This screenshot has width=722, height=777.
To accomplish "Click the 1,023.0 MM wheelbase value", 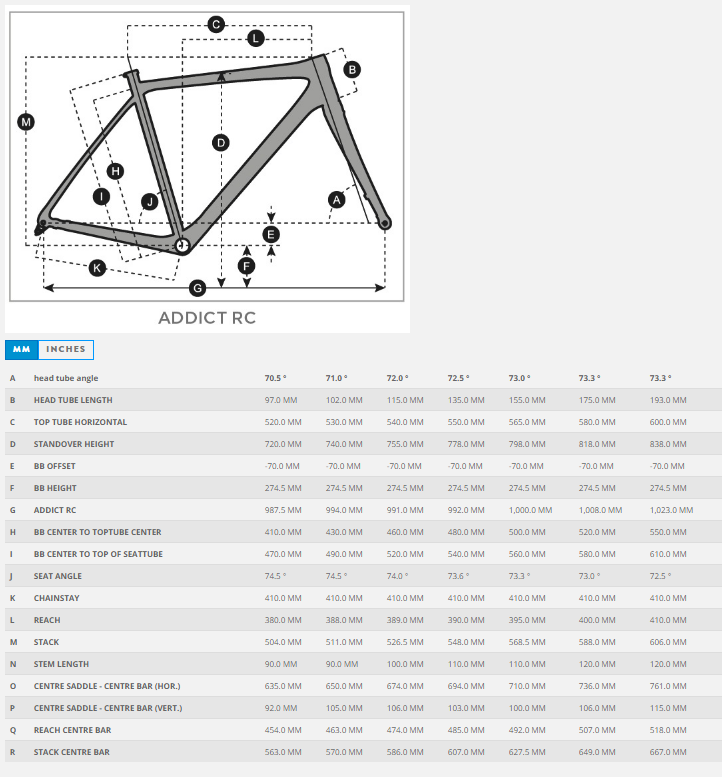I will pyautogui.click(x=671, y=510).
